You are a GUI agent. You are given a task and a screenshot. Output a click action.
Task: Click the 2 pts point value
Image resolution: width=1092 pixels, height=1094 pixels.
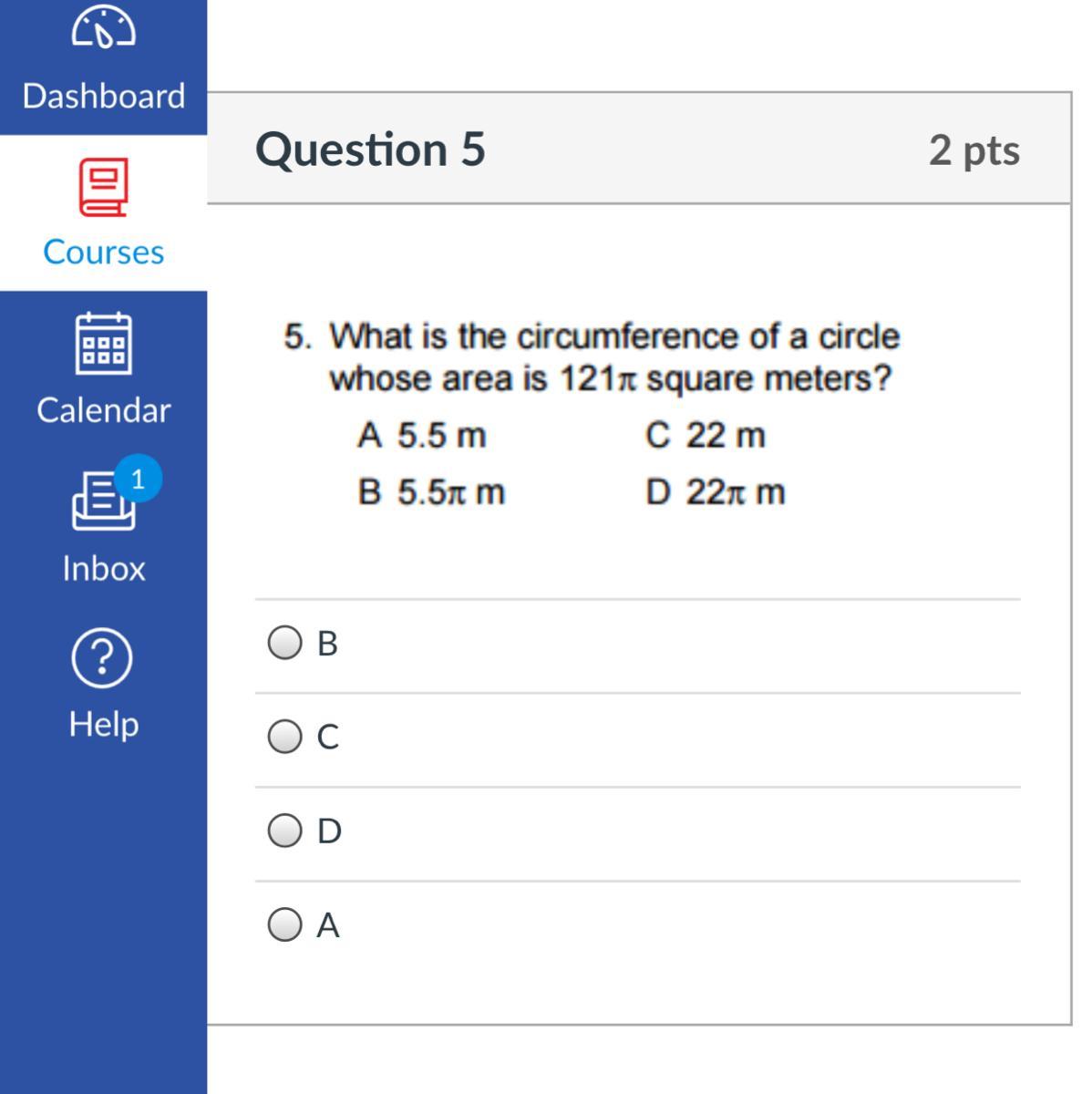point(974,150)
